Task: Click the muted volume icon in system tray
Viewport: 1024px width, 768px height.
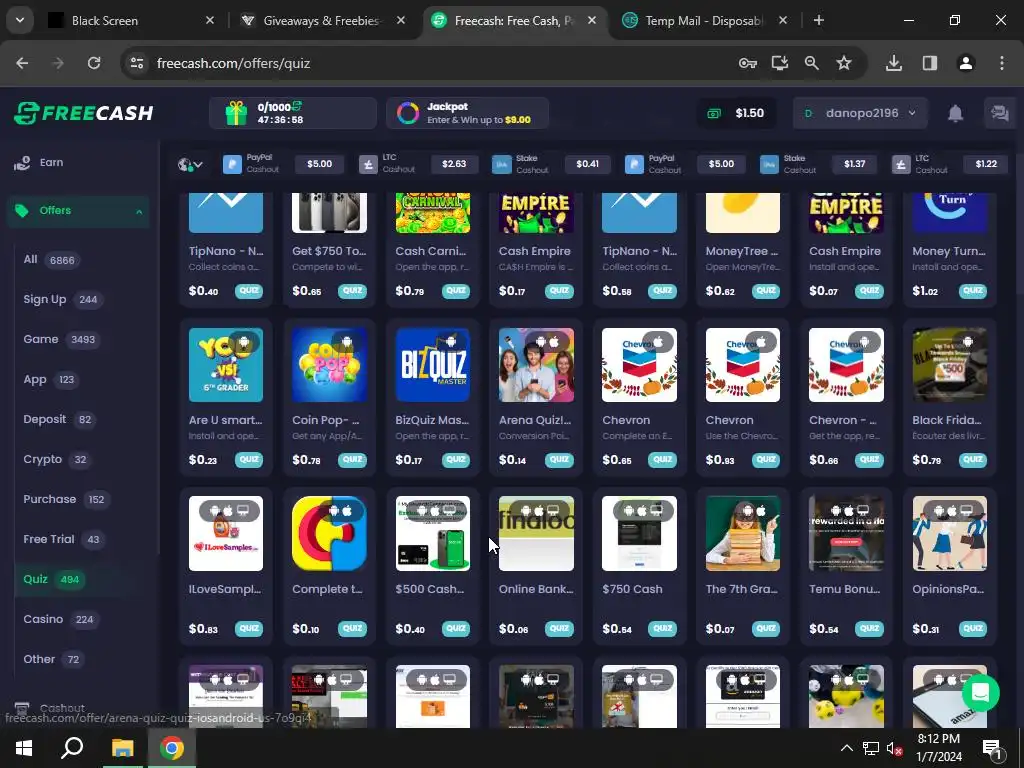Action: click(x=895, y=748)
